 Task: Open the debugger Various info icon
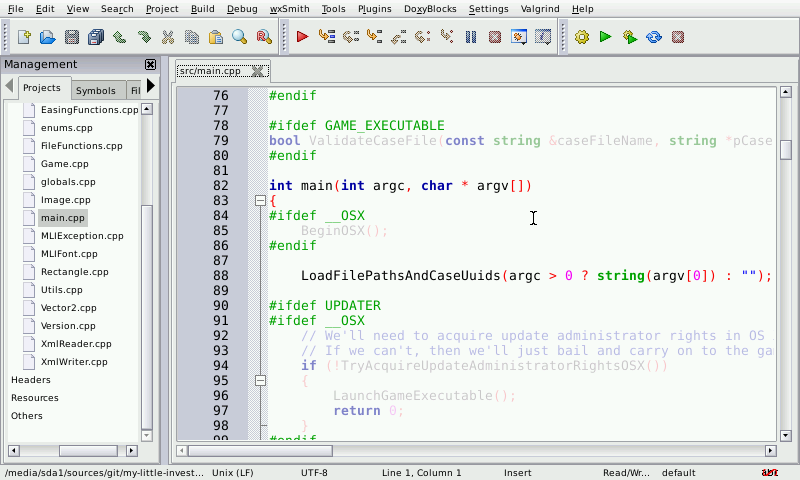click(543, 37)
